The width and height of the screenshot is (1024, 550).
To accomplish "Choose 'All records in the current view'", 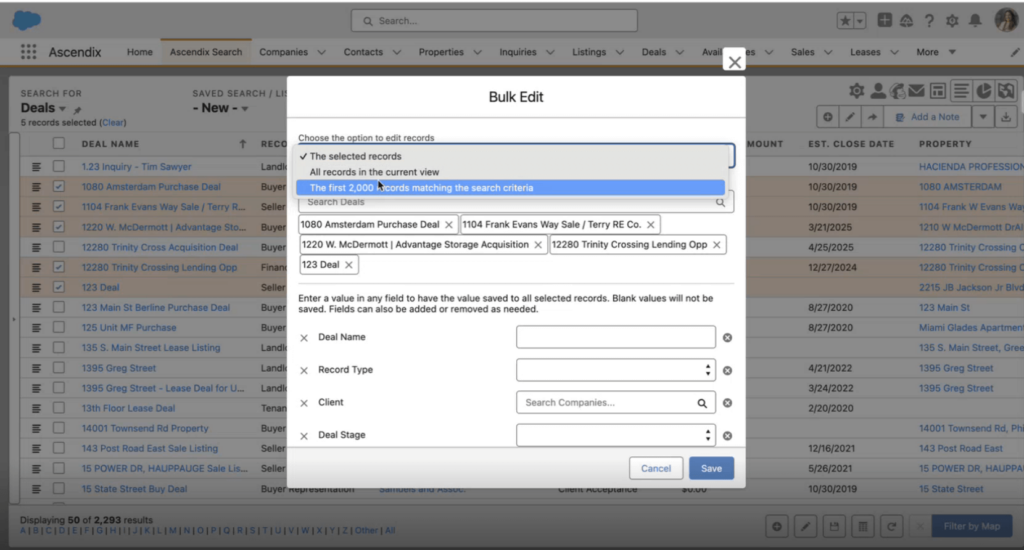I will click(511, 172).
